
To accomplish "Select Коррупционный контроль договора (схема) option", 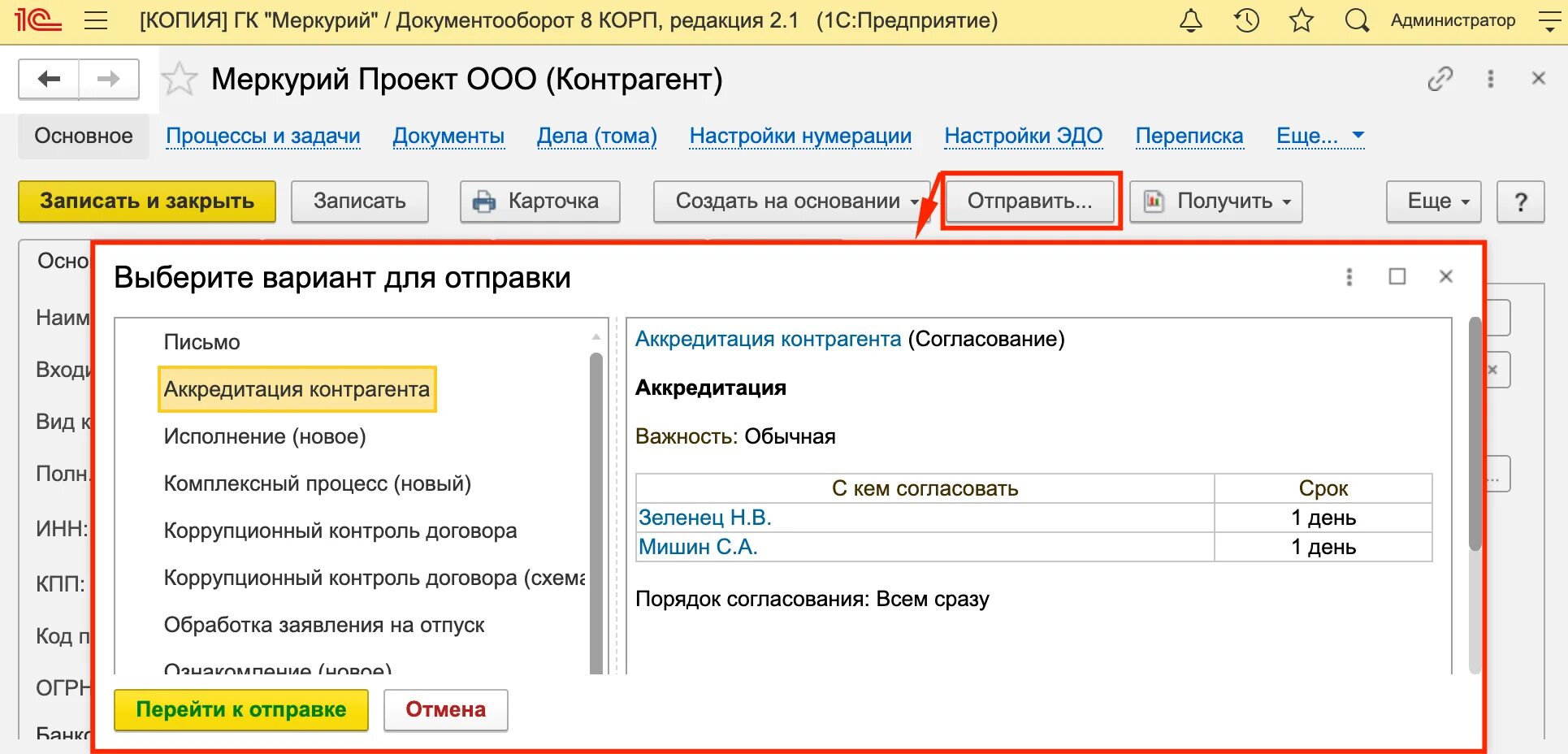I will pos(374,578).
